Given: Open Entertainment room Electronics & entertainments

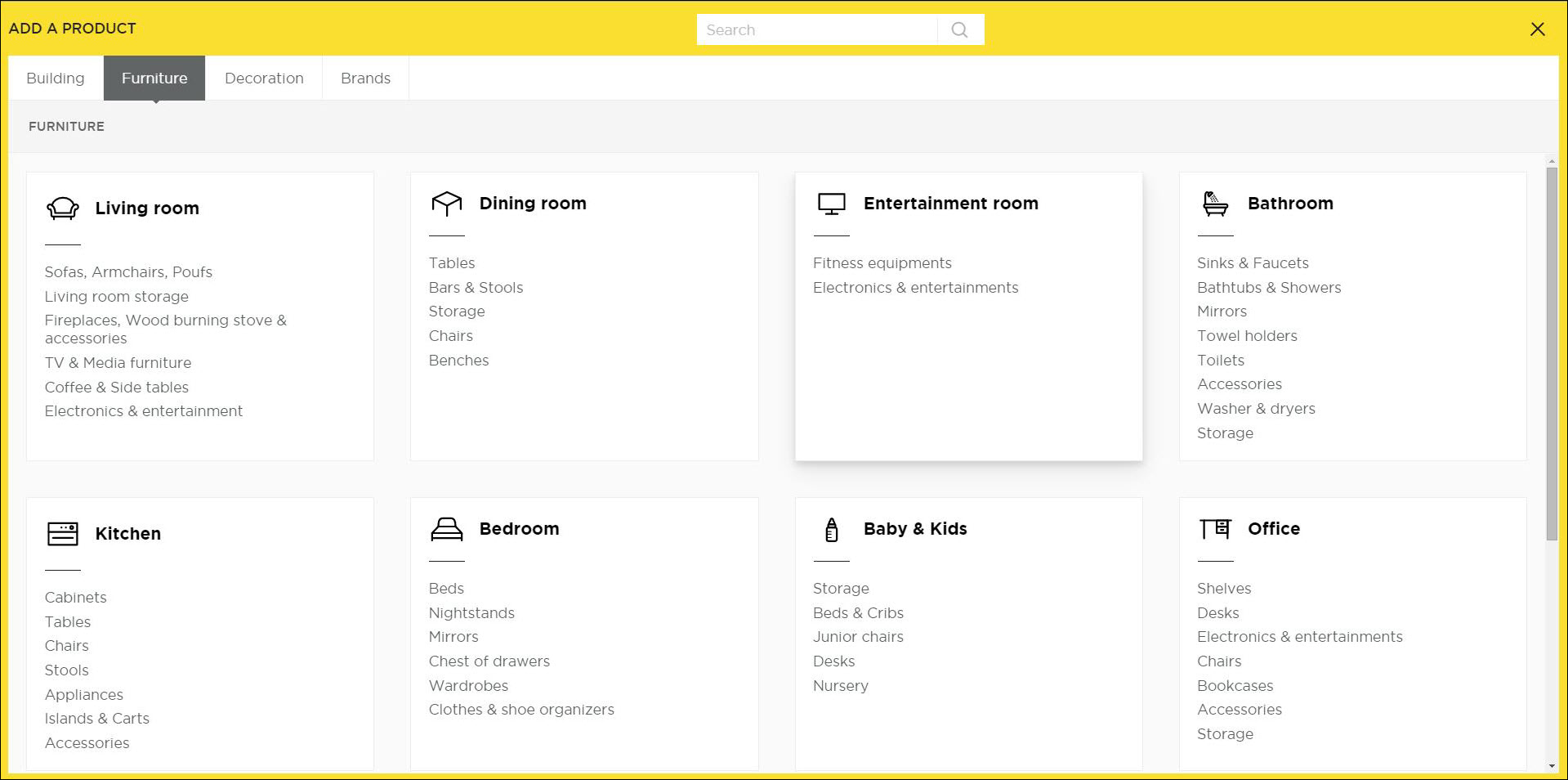Looking at the screenshot, I should tap(916, 288).
